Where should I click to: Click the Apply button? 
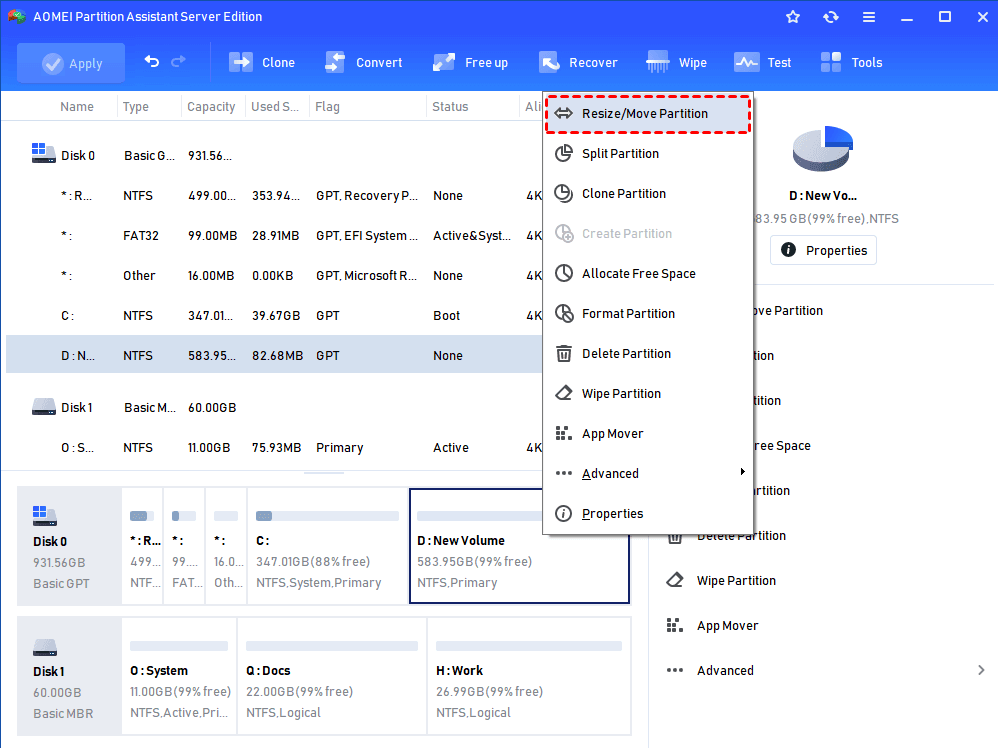71,63
